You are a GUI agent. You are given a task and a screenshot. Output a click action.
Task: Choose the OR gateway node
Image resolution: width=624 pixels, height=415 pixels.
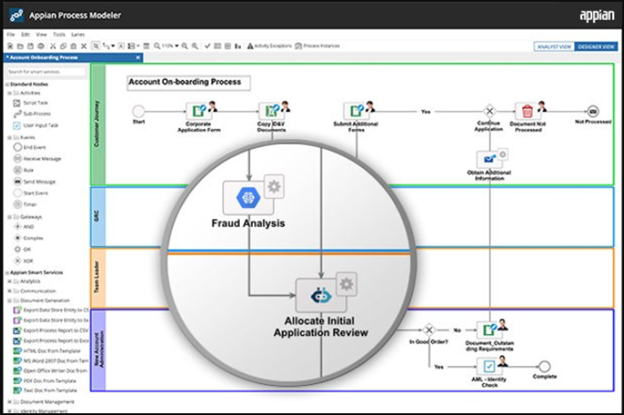click(x=22, y=249)
